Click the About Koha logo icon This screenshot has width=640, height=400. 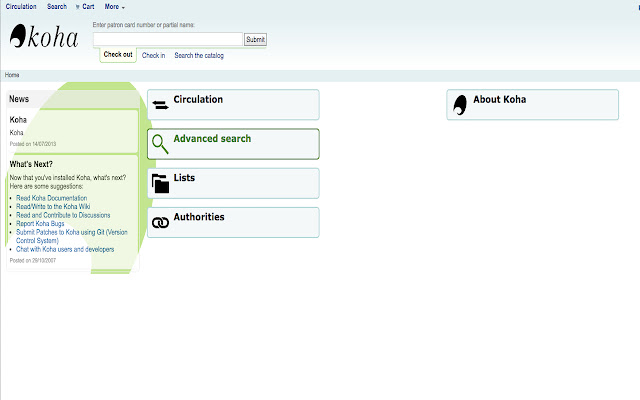coord(460,105)
